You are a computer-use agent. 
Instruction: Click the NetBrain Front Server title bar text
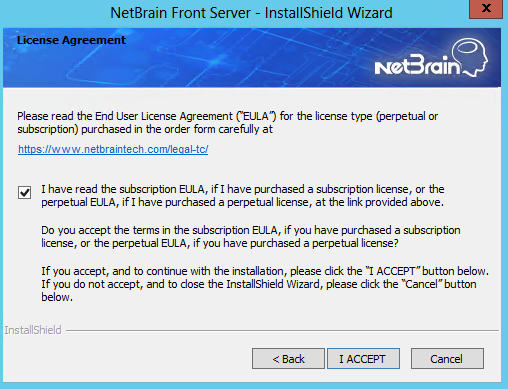(251, 13)
